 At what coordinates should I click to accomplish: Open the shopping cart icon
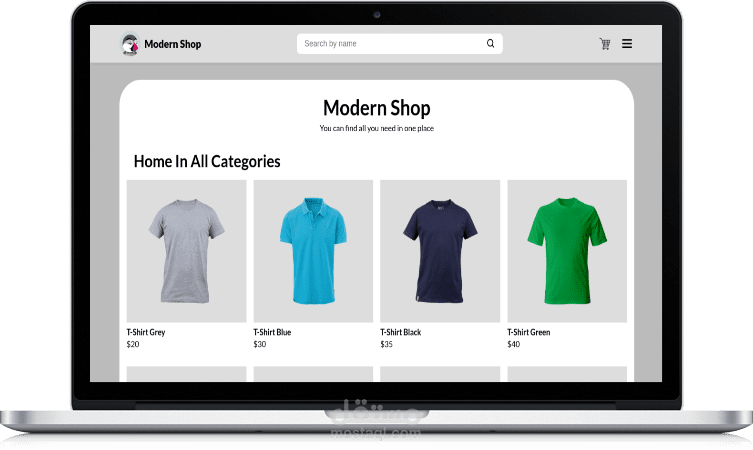tap(605, 44)
